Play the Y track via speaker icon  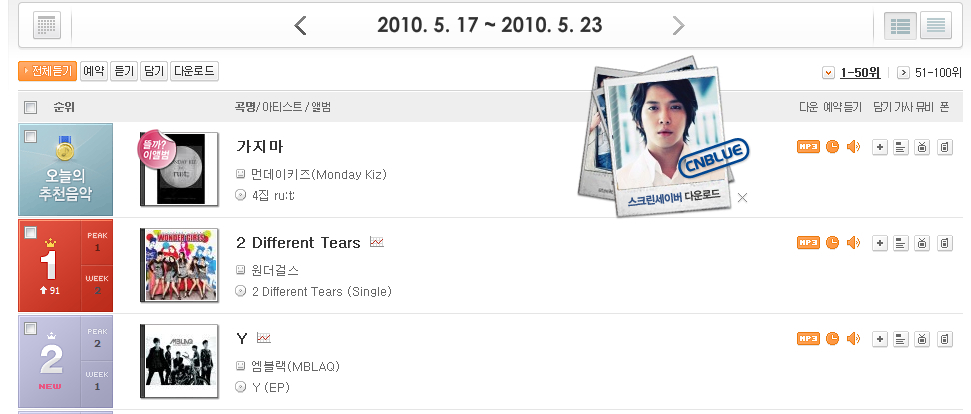click(853, 339)
